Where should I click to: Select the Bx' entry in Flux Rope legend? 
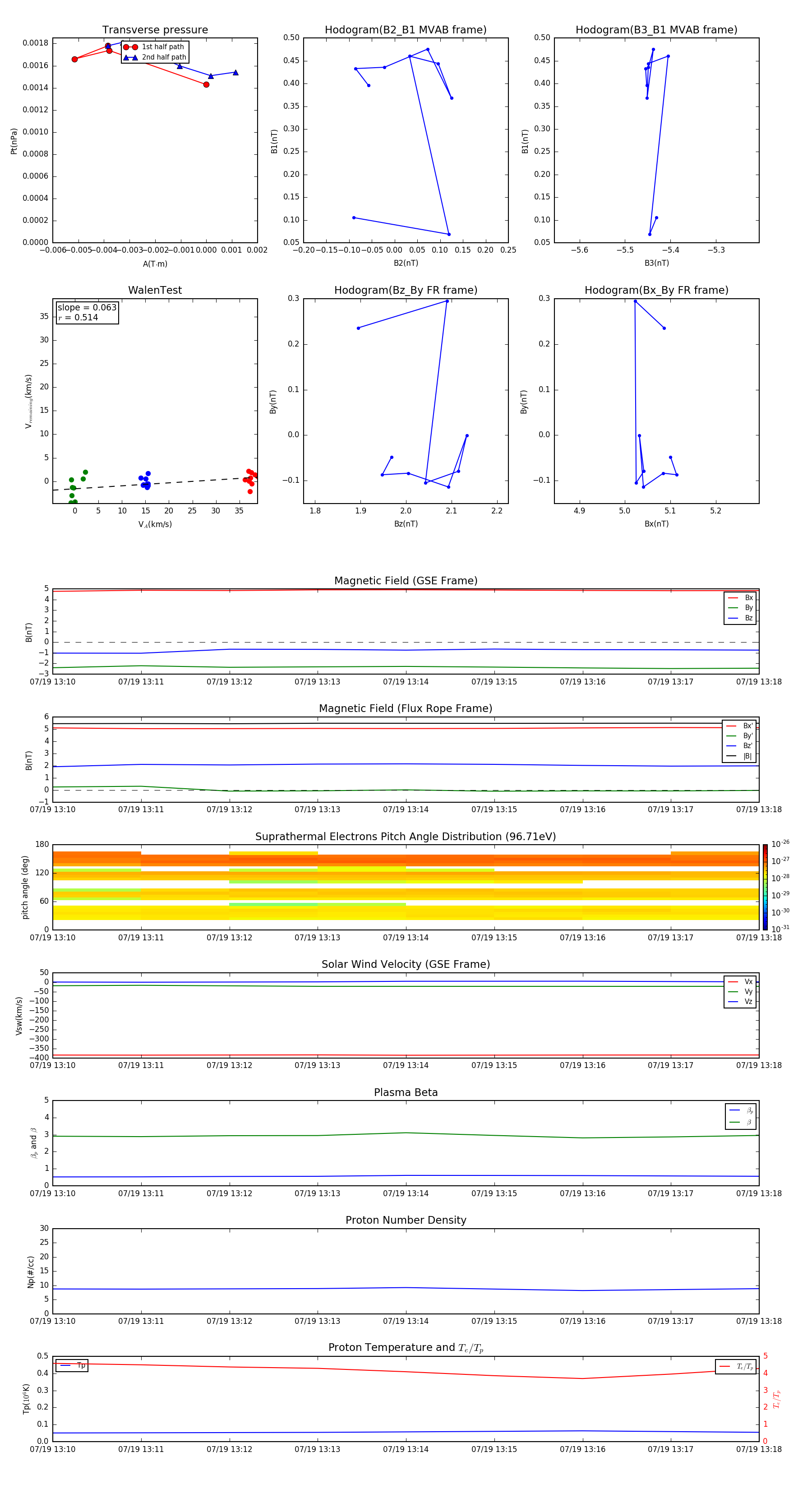pos(739,726)
